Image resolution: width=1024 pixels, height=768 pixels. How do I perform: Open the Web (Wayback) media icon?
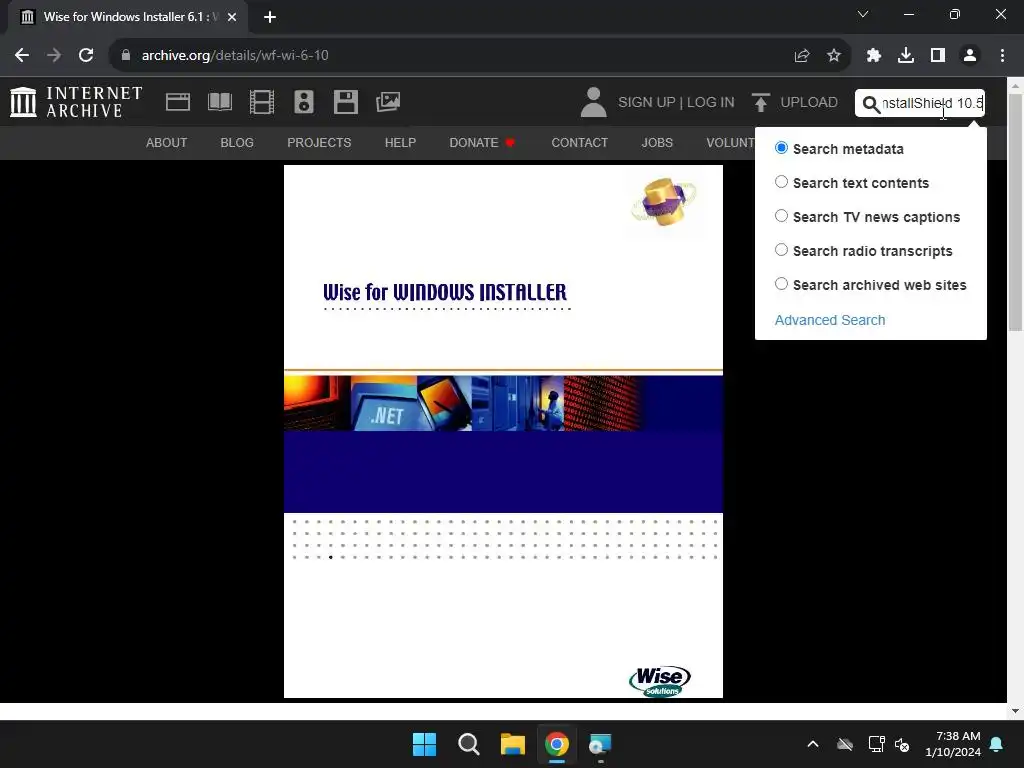pyautogui.click(x=178, y=102)
